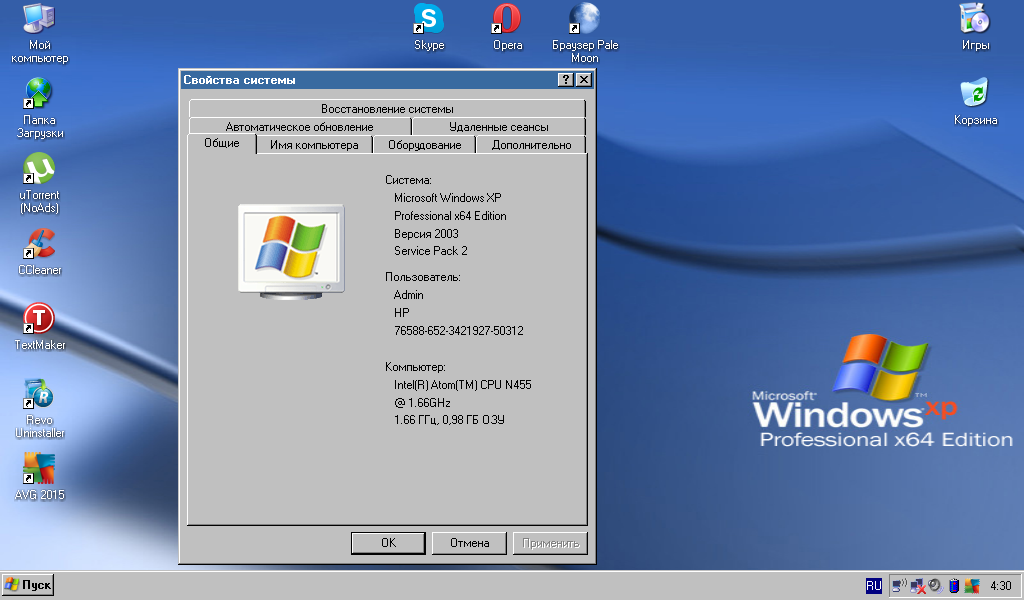
Task: Open the TextMaker shortcut
Action: tap(39, 319)
